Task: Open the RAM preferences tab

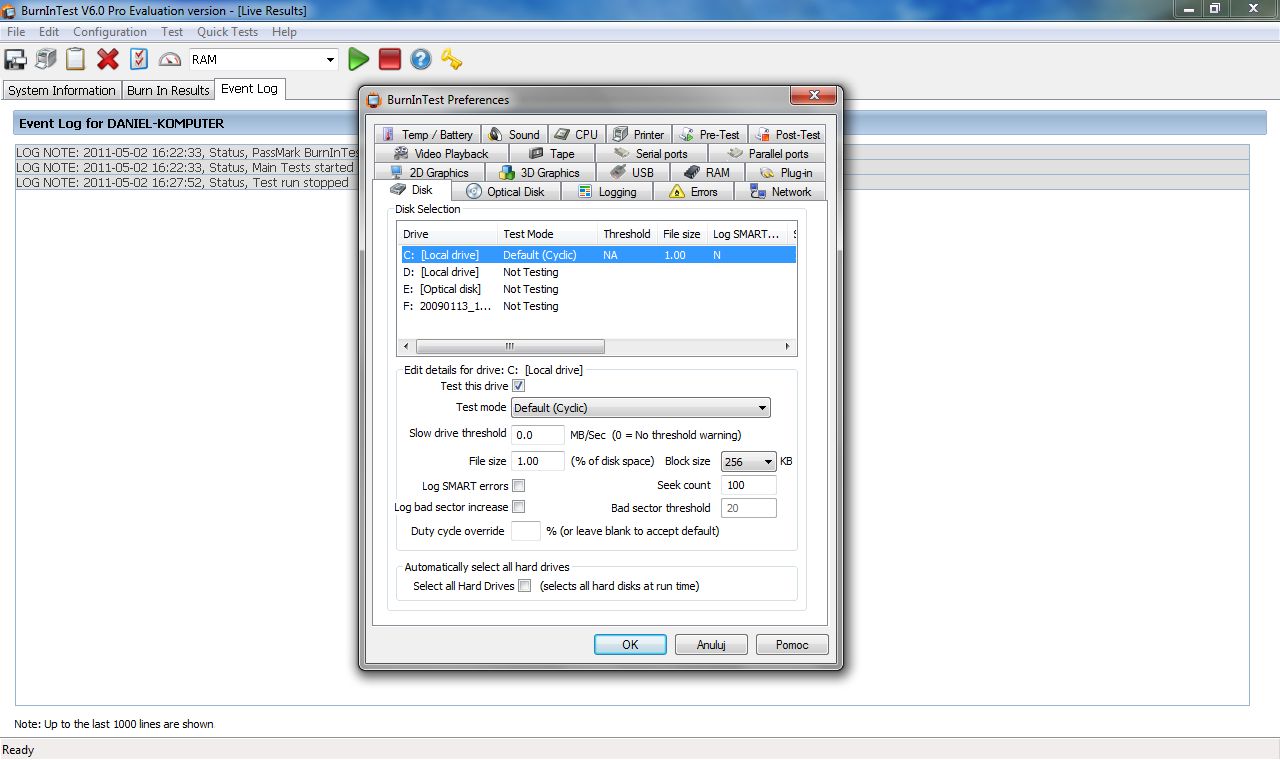Action: pos(707,172)
